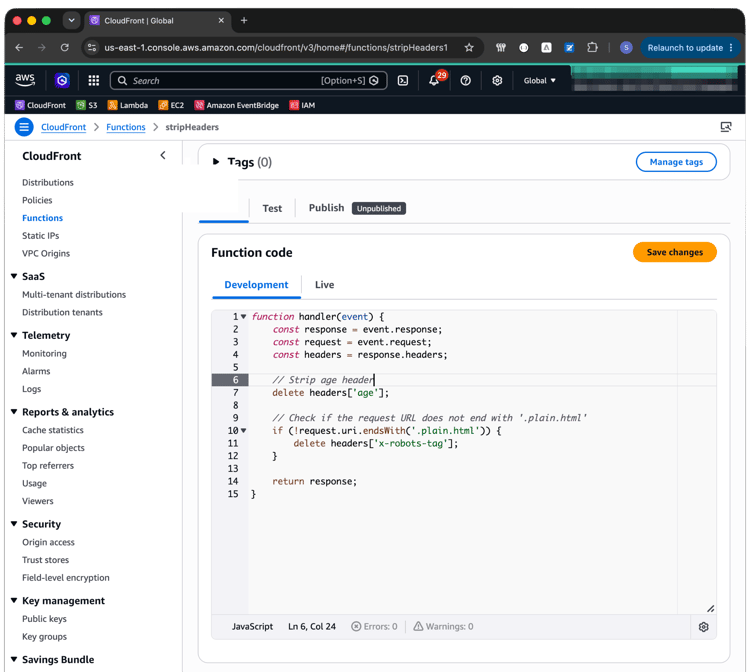Launch the CloudShell terminal icon

(403, 80)
